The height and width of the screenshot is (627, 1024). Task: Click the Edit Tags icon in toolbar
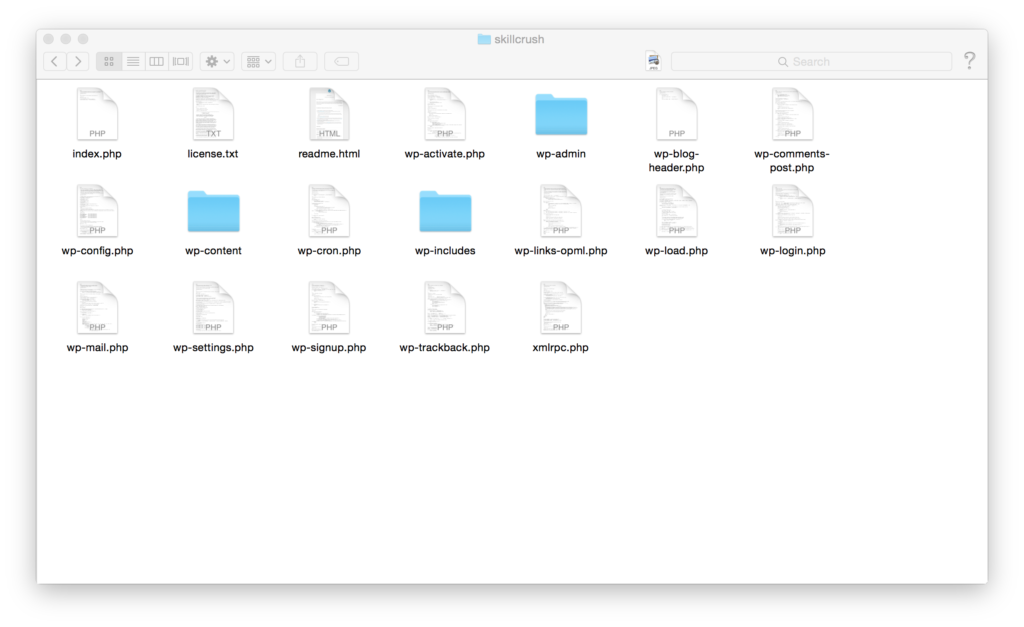(340, 61)
